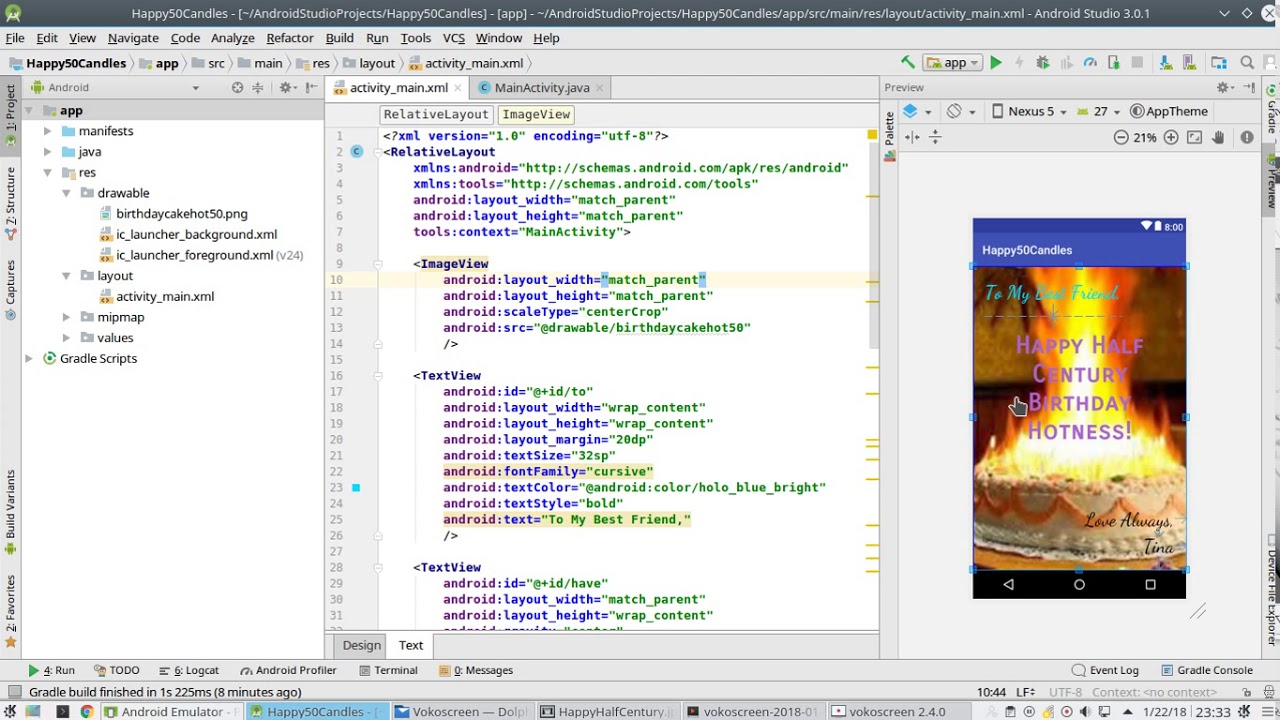This screenshot has width=1280, height=720.
Task: Zoom in the layout preview
Action: coord(1171,137)
